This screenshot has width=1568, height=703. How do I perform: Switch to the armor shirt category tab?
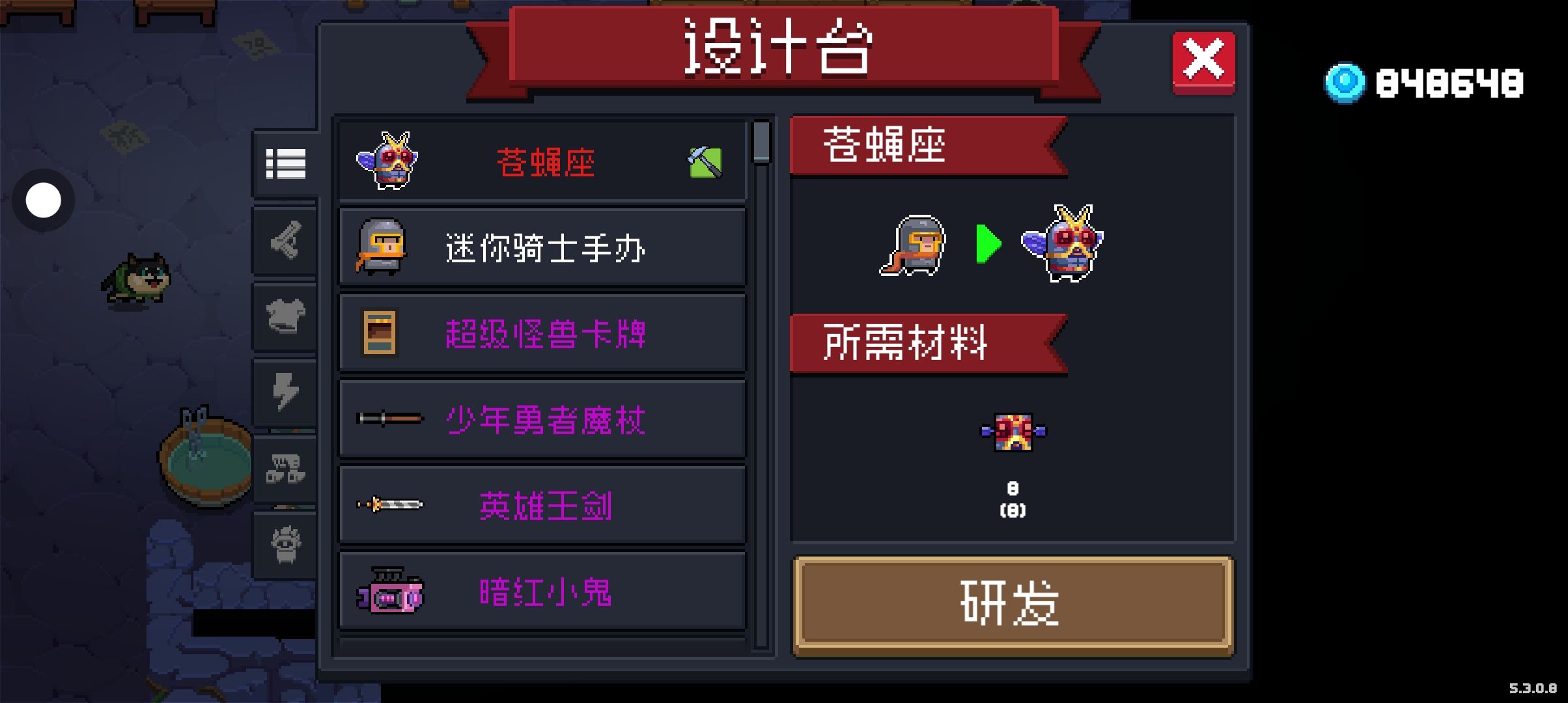(x=285, y=316)
